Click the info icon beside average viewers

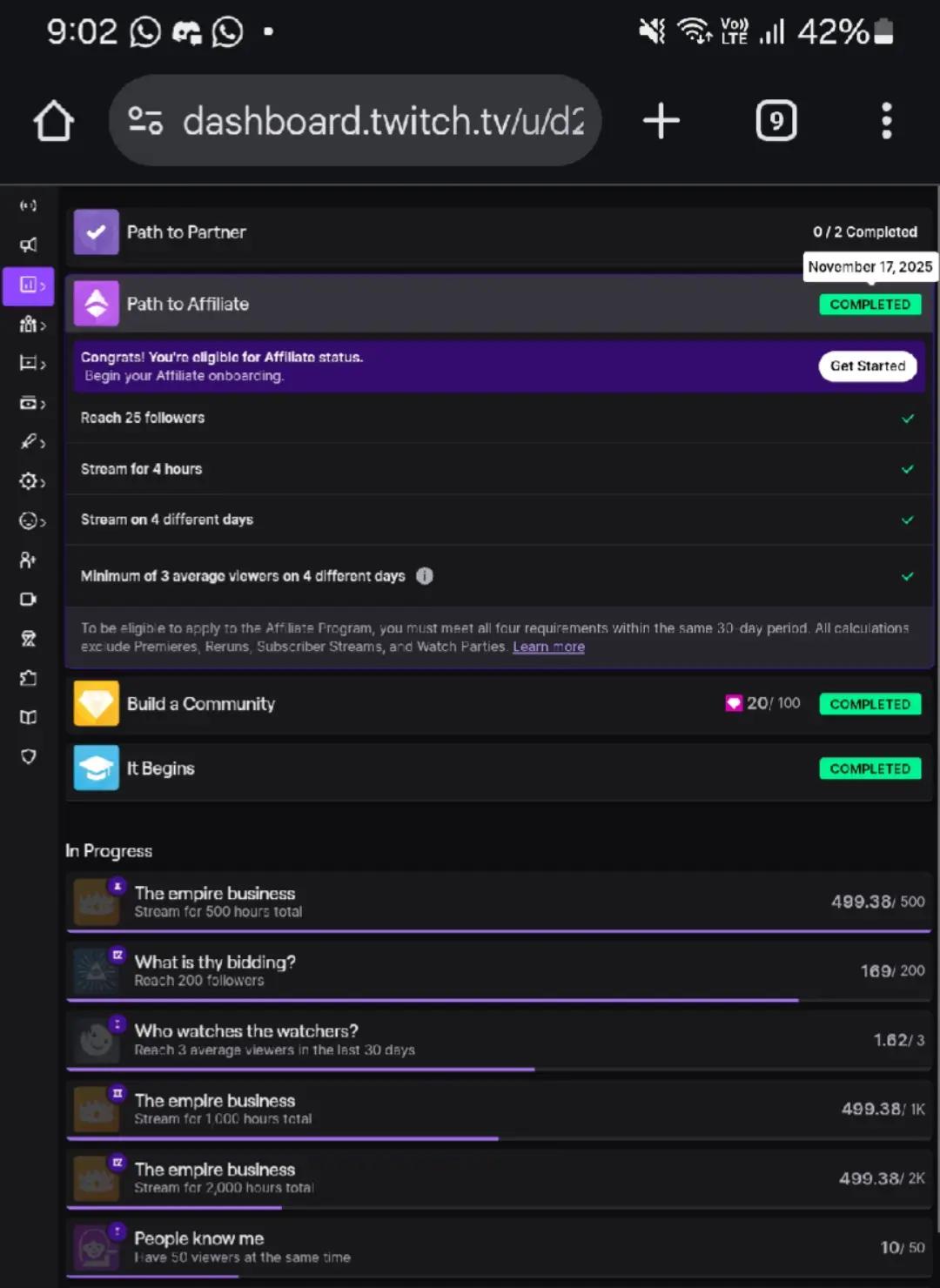pos(425,576)
